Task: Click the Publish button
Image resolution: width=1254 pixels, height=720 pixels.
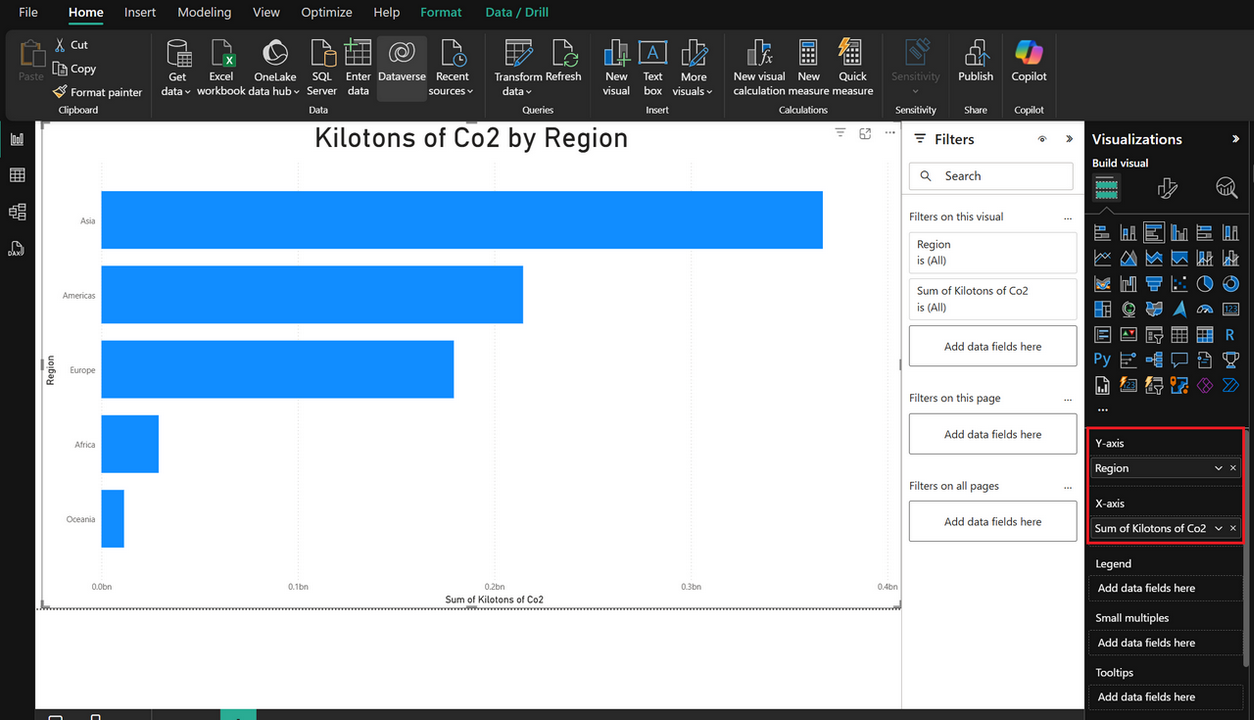Action: [976, 62]
